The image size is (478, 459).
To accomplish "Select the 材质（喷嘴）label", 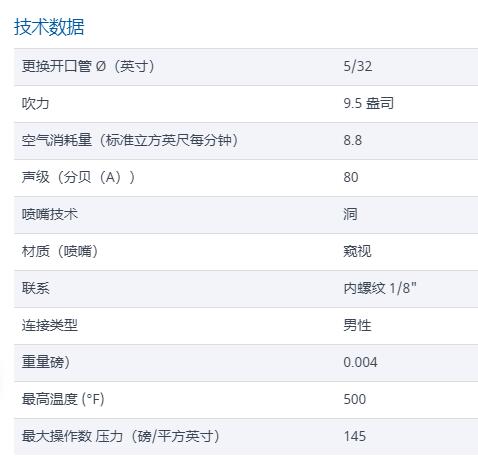I will click(60, 251).
